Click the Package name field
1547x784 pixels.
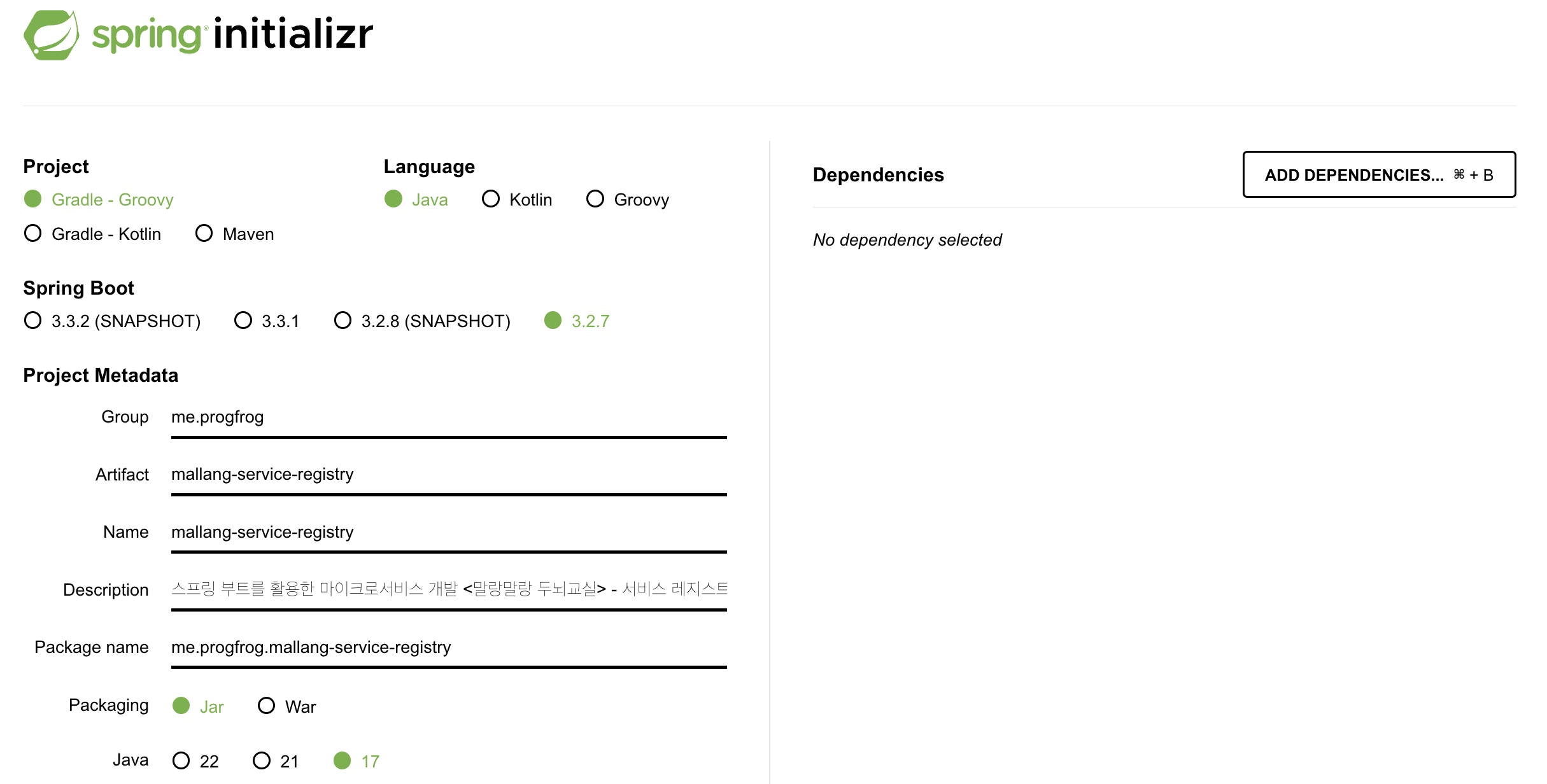coord(448,647)
